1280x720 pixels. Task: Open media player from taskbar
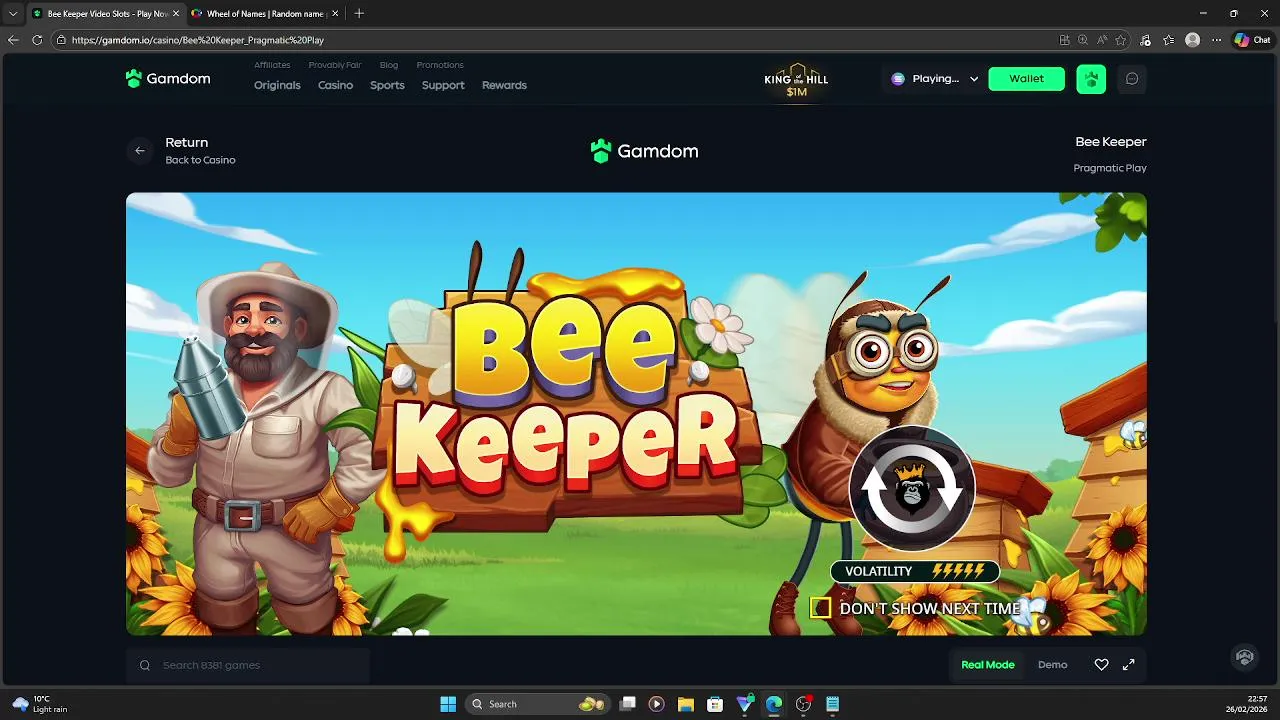pyautogui.click(x=656, y=704)
